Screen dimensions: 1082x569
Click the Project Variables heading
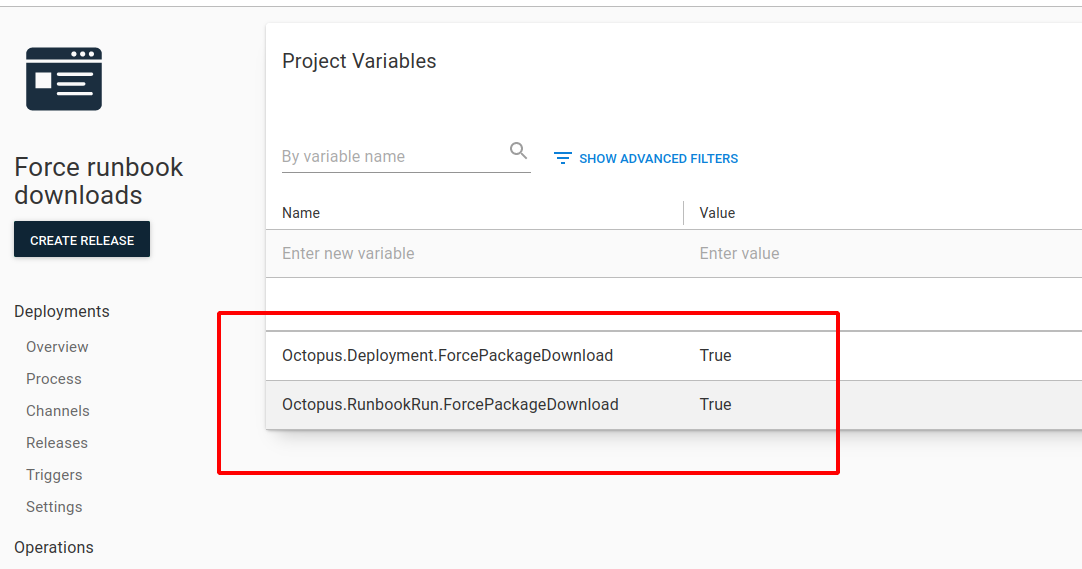[x=359, y=61]
